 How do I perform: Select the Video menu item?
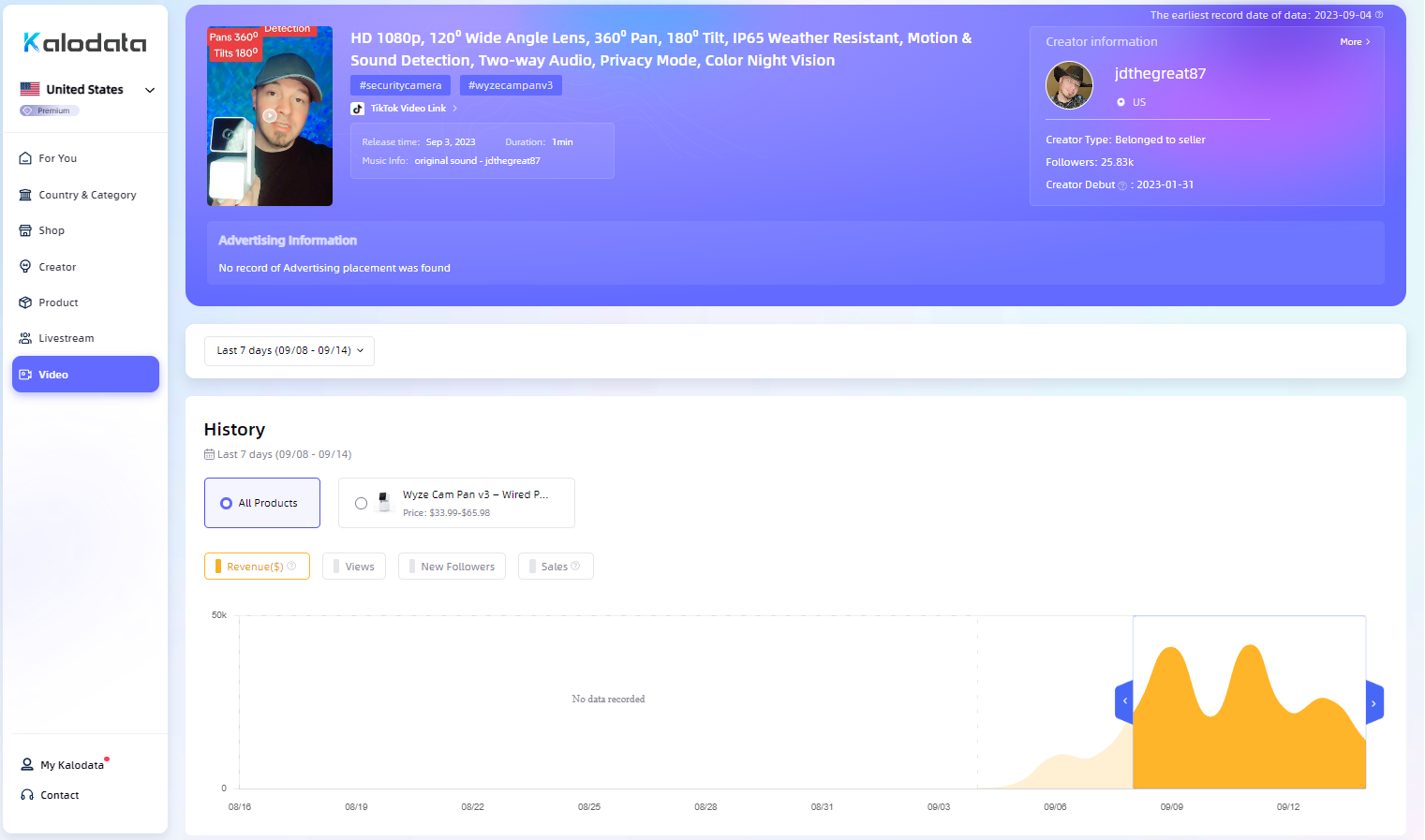[x=85, y=374]
